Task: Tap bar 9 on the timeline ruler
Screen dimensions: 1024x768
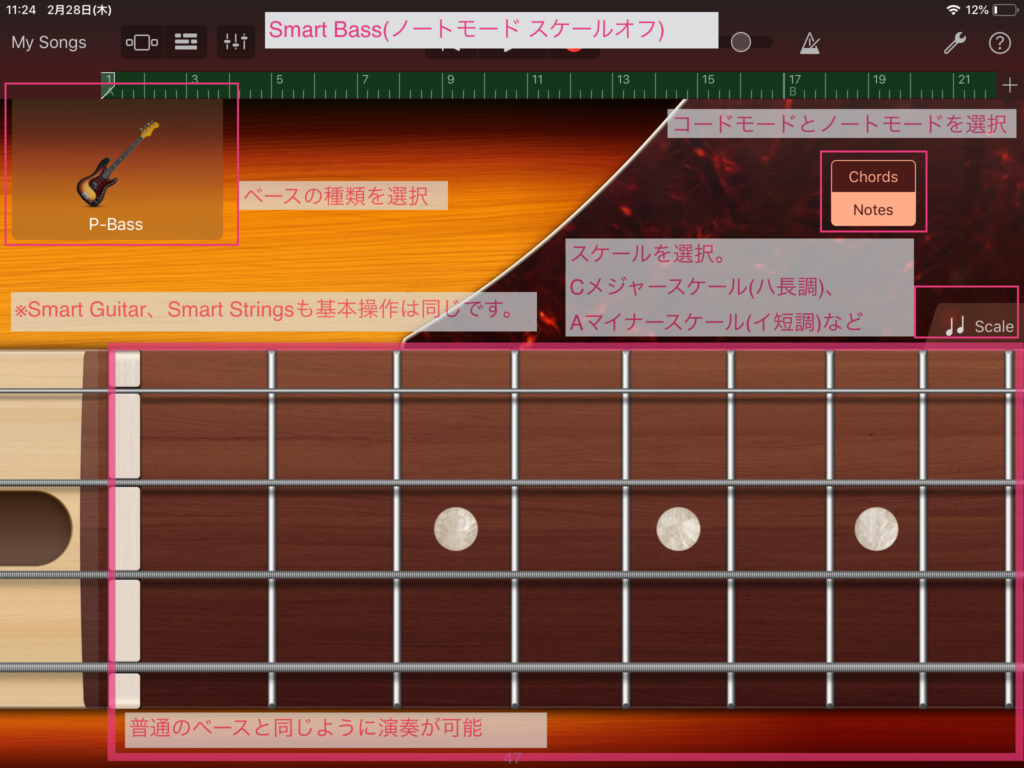Action: tap(450, 78)
